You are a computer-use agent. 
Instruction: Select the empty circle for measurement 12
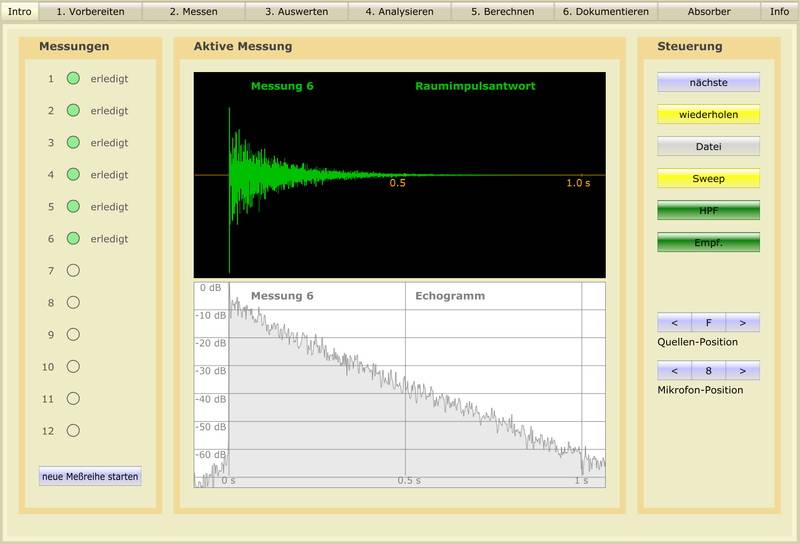73,430
